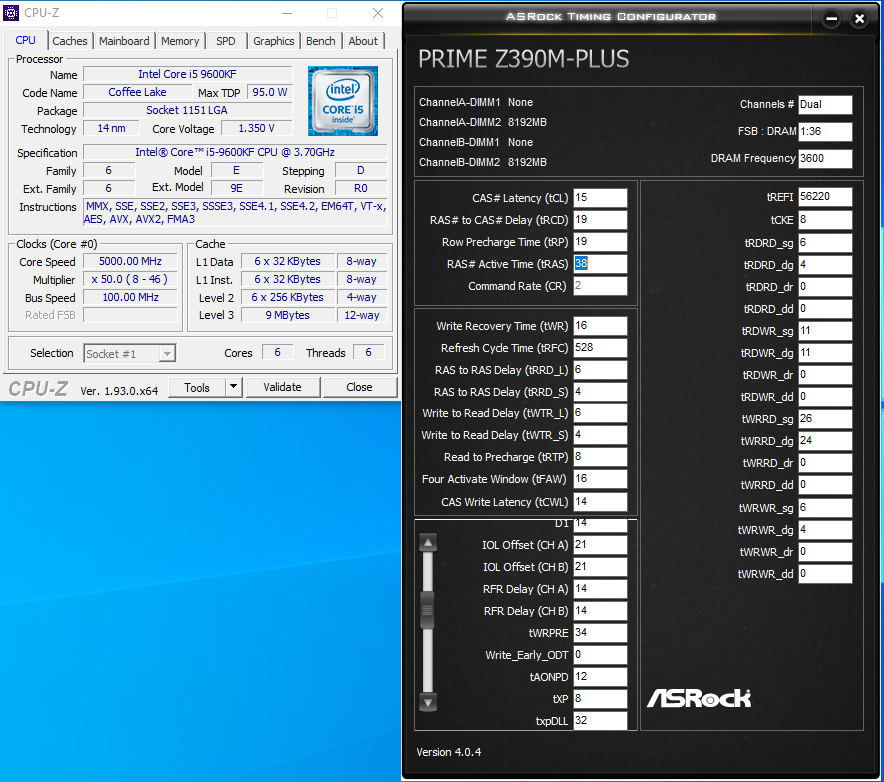
Task: Click the tWRRD_dg value field
Action: [825, 441]
